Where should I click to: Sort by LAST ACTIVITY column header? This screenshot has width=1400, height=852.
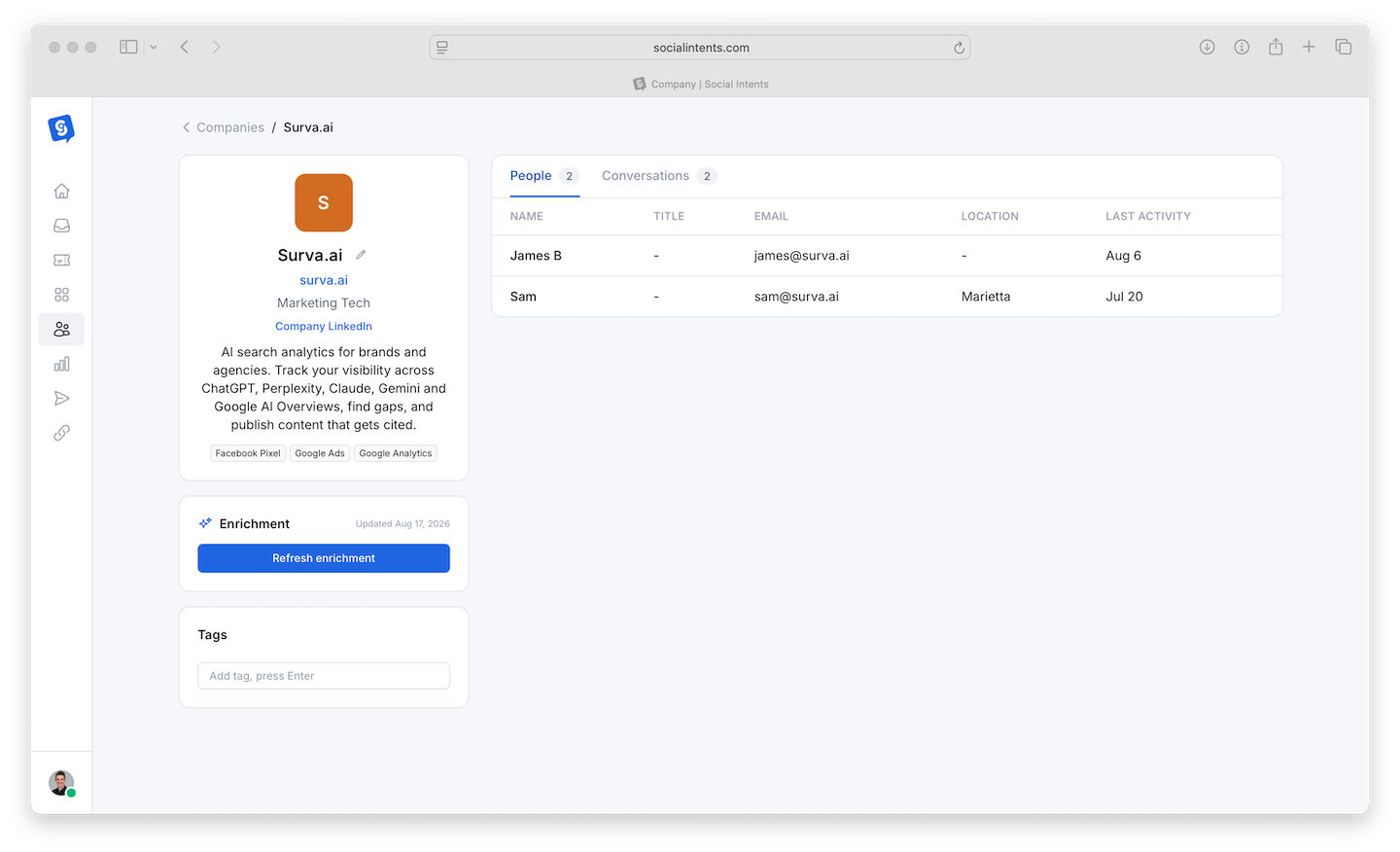point(1148,216)
